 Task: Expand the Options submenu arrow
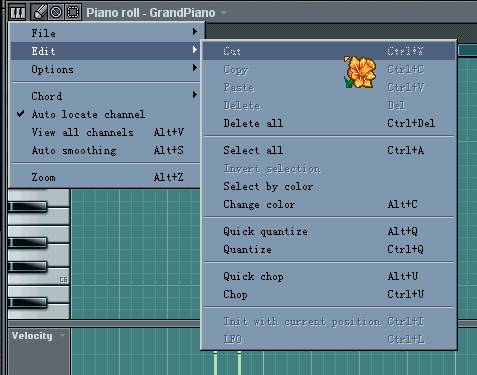(x=195, y=68)
